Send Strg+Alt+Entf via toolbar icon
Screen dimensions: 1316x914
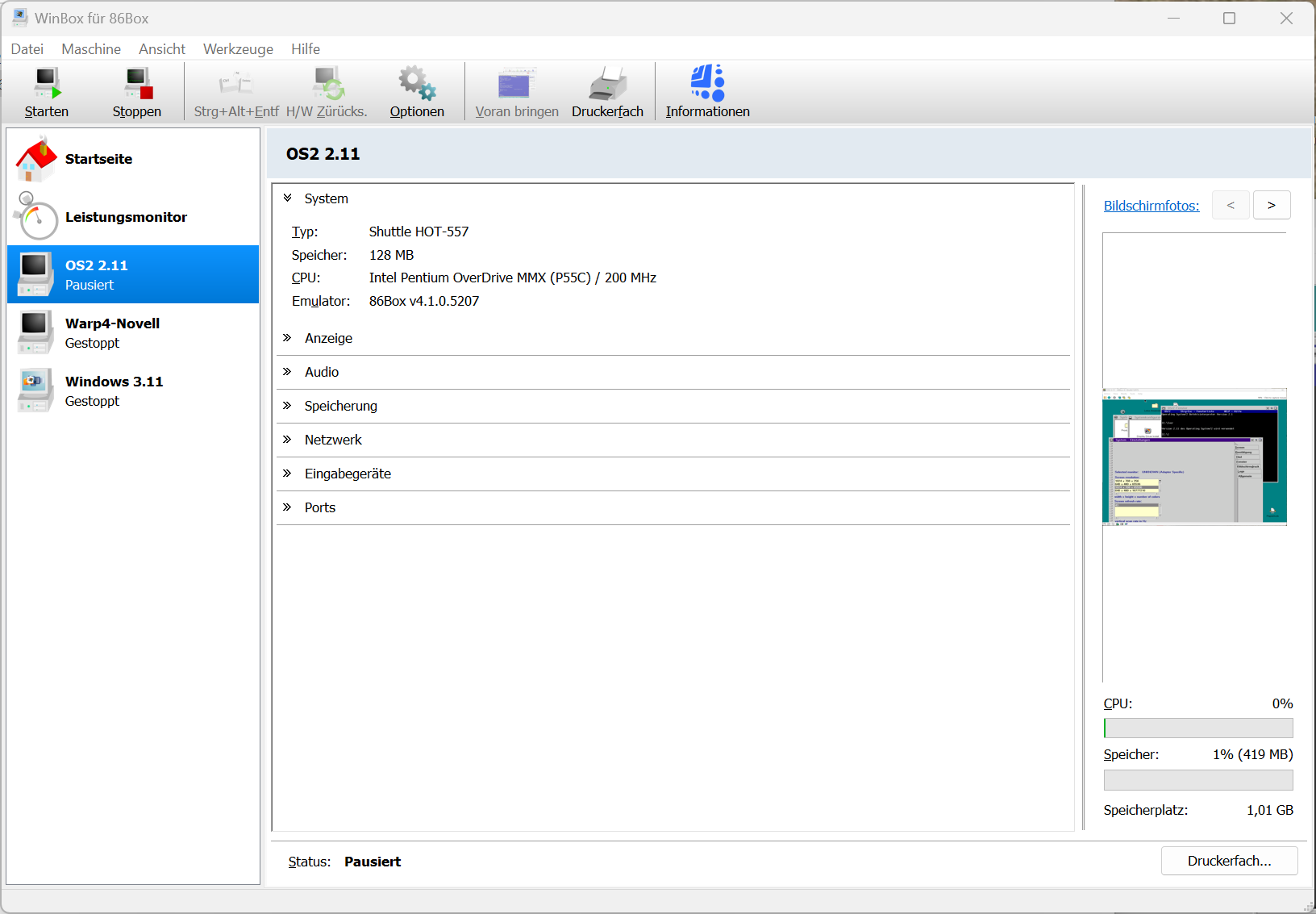(236, 83)
